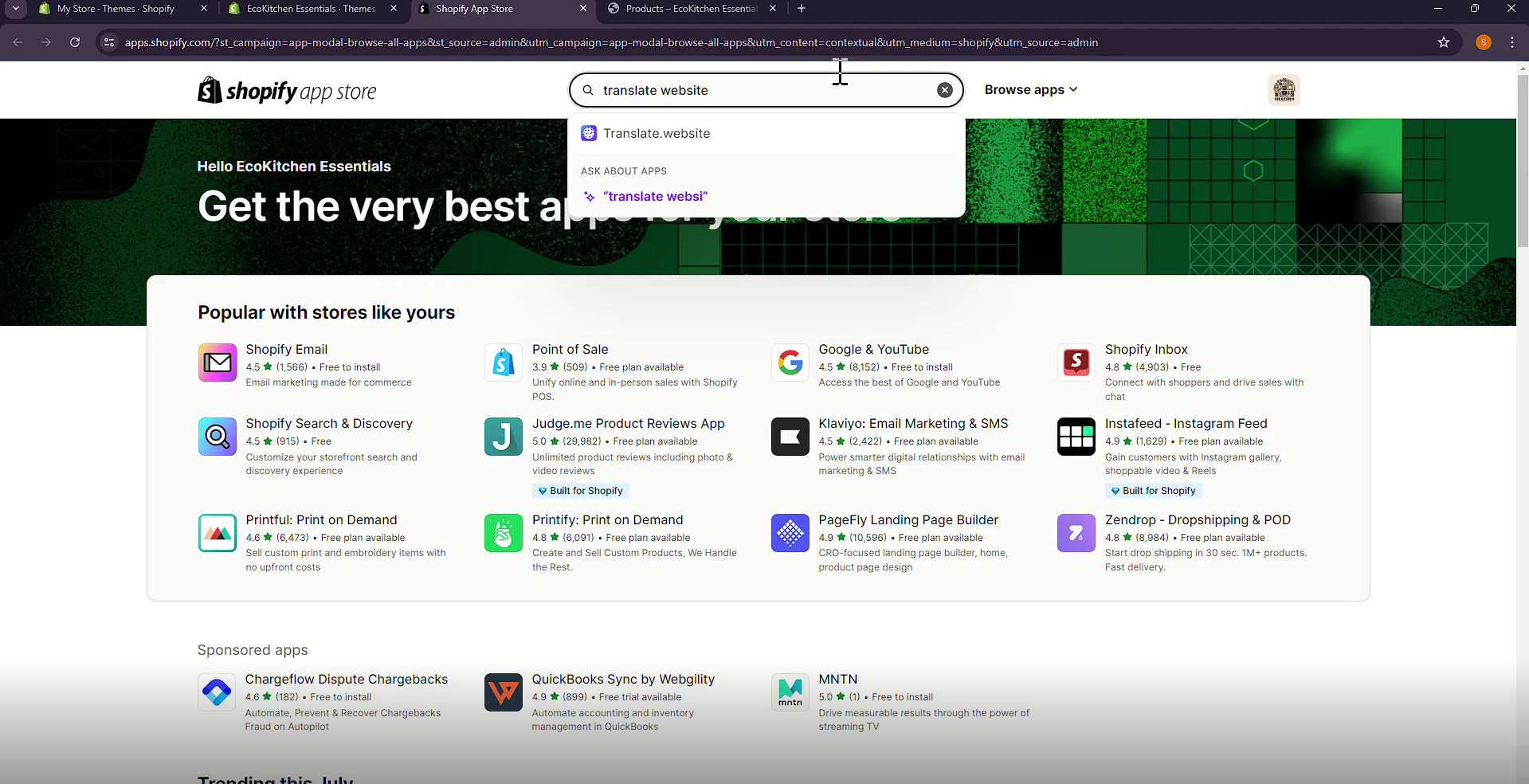Viewport: 1529px width, 784px height.
Task: Open the Shopify Inbox link
Action: click(1147, 349)
